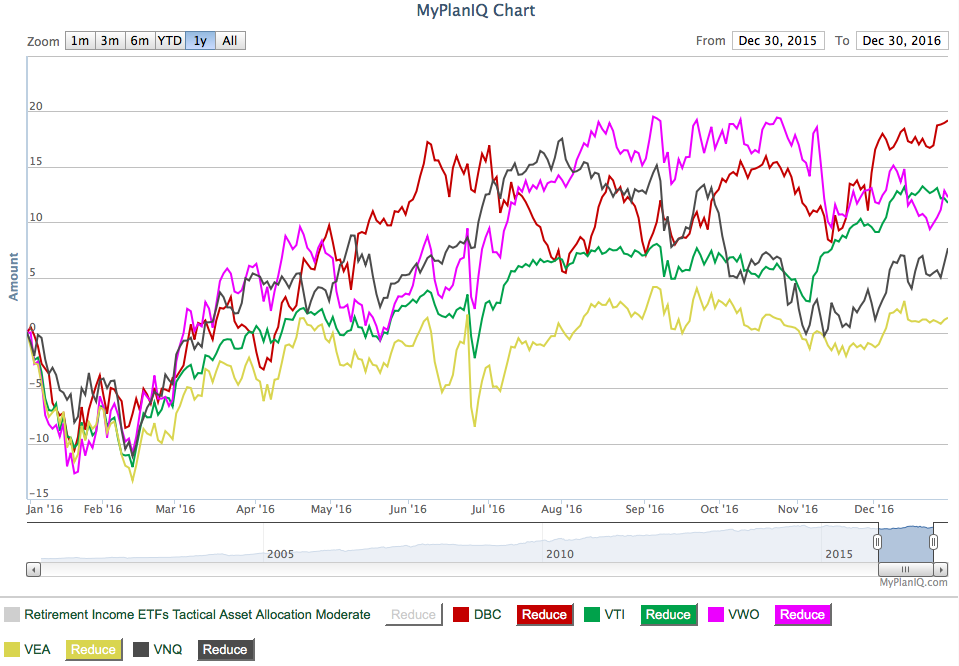Toggle Retirement Income ETFs Tactical legend item
The width and height of the screenshot is (959, 666).
197,615
